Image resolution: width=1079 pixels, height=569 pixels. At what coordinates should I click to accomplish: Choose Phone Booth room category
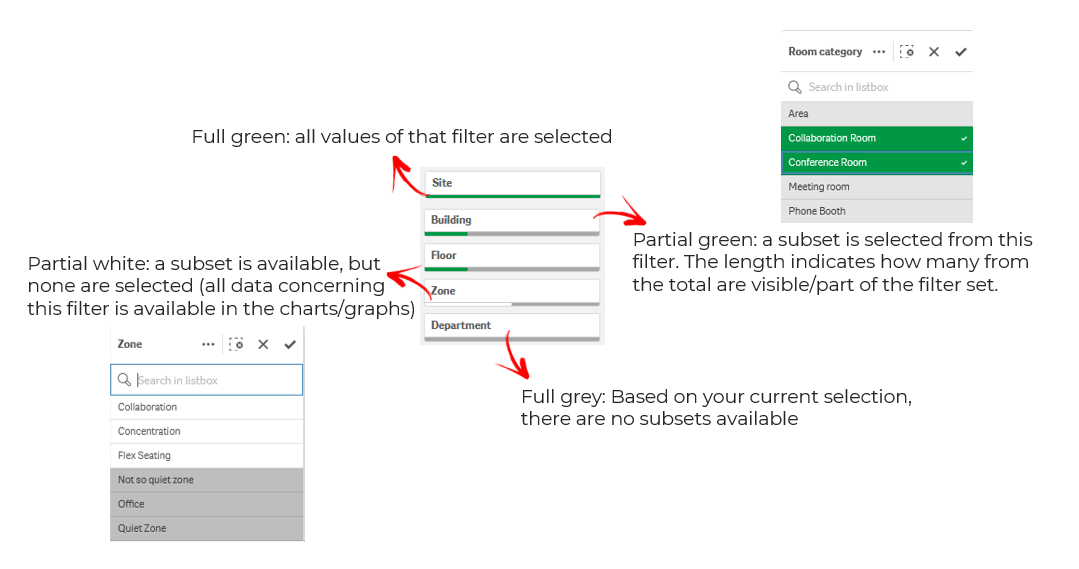877,211
